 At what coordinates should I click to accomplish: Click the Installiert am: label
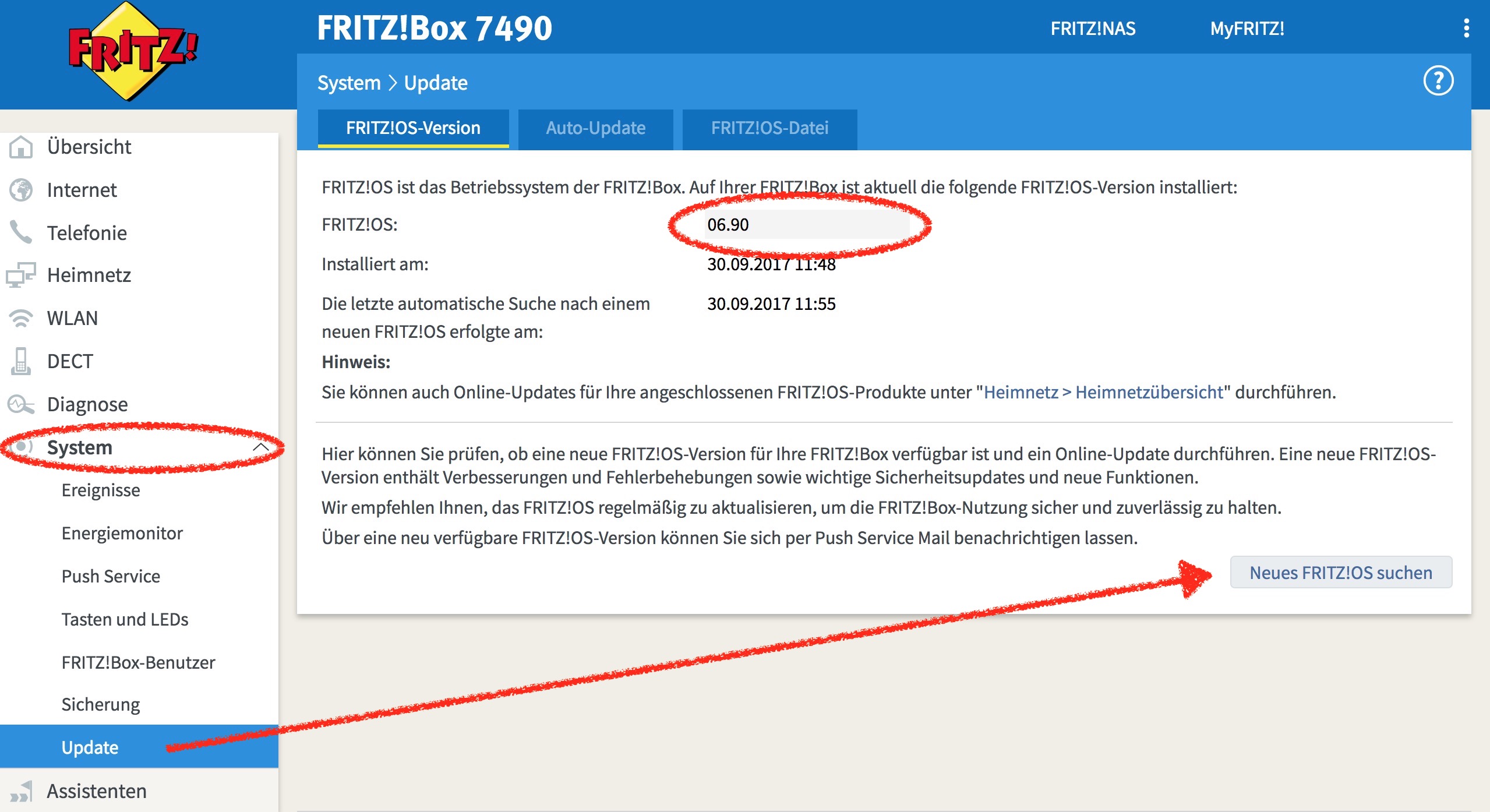pos(375,264)
